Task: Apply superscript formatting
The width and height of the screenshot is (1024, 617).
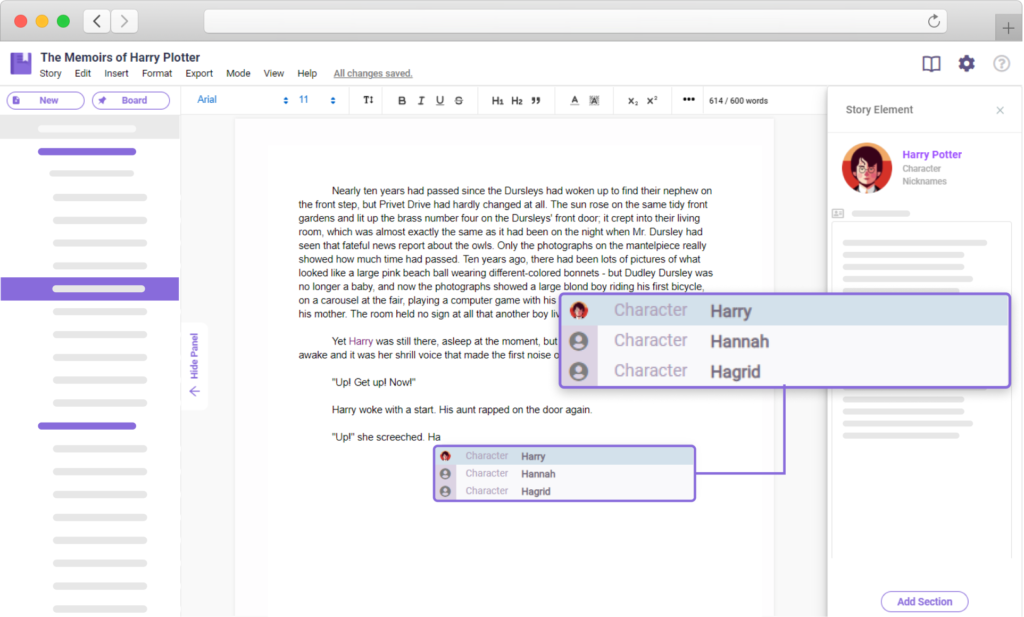Action: coord(652,100)
